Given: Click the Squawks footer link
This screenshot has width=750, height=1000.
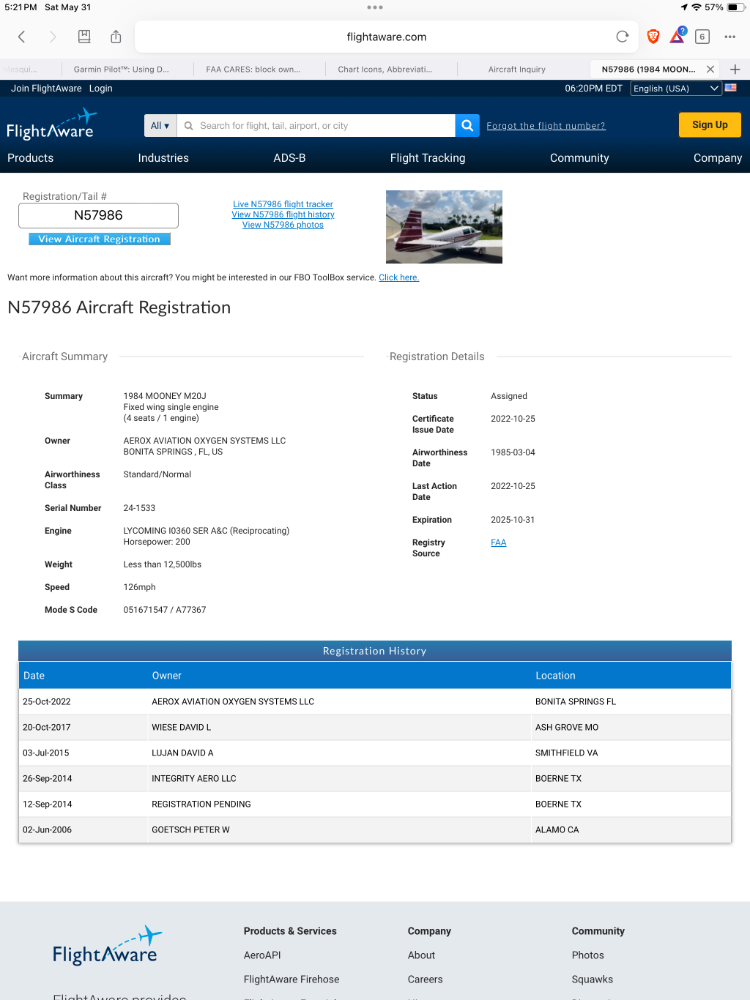Looking at the screenshot, I should [x=592, y=979].
